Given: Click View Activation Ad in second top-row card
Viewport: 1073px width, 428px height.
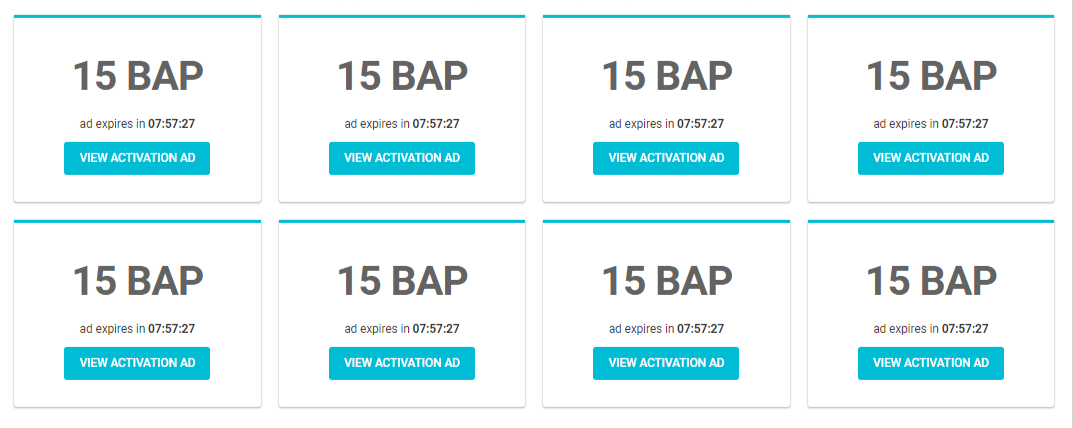Looking at the screenshot, I should point(402,158).
